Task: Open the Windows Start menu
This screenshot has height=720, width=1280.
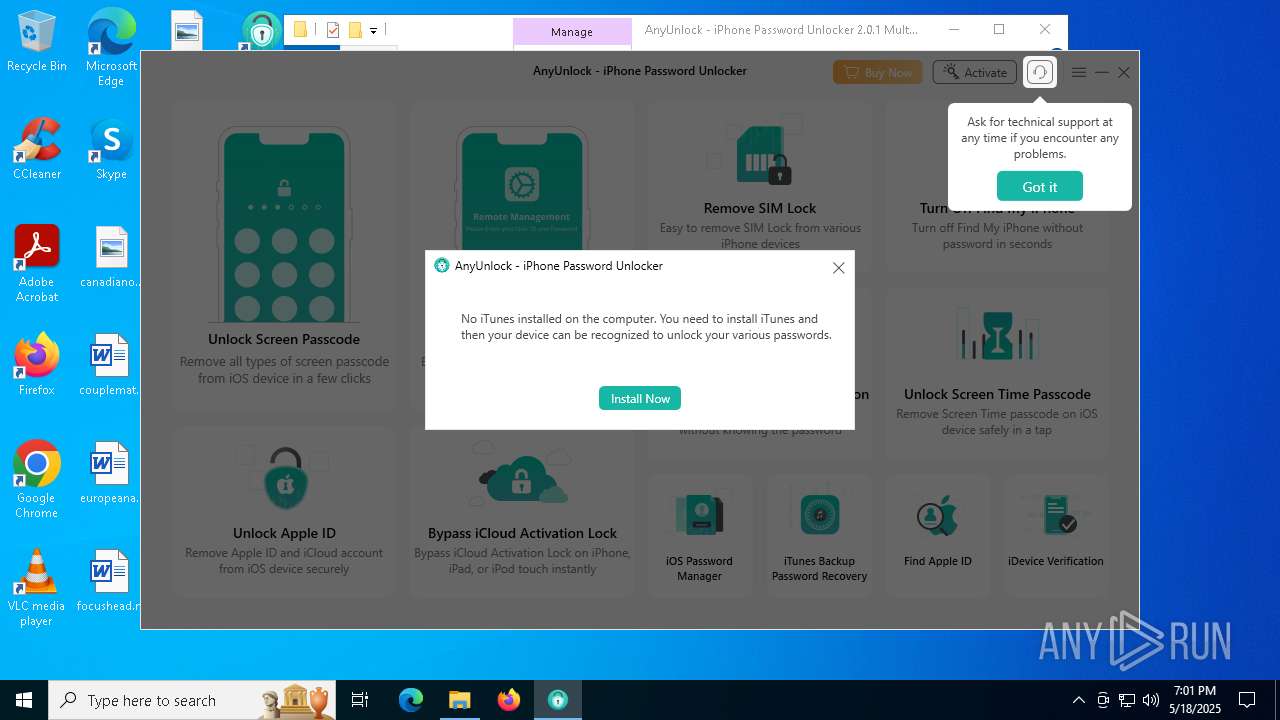Action: (x=24, y=700)
